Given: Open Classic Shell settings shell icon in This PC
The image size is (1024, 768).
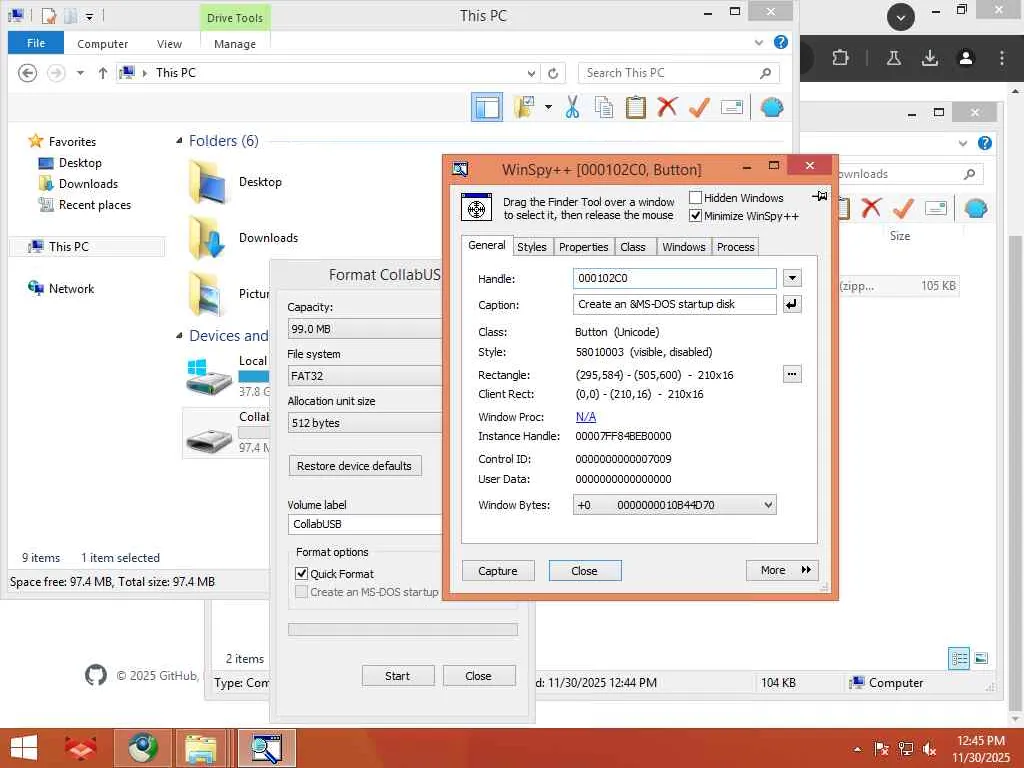Looking at the screenshot, I should point(771,107).
